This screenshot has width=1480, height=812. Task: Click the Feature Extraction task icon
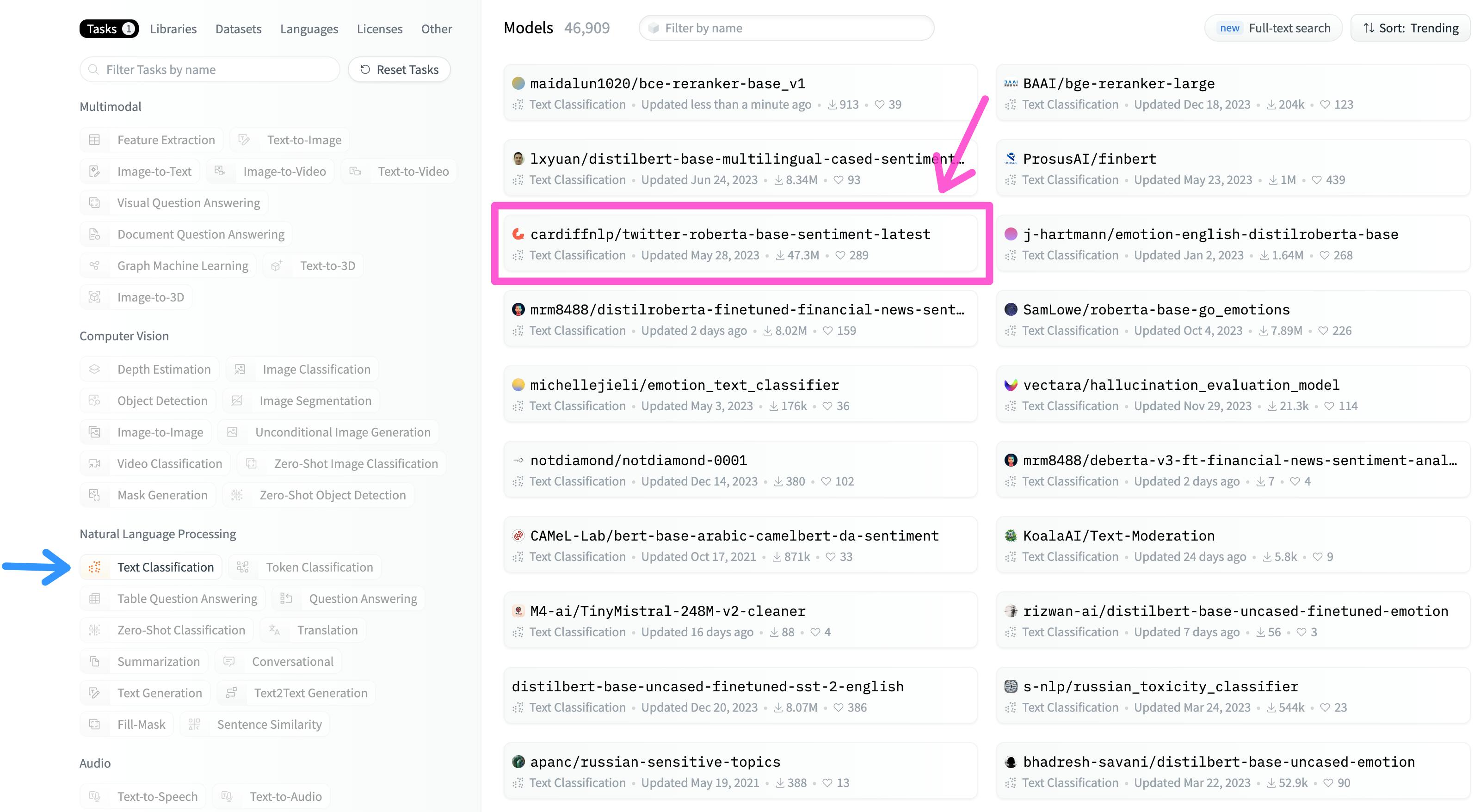point(95,140)
